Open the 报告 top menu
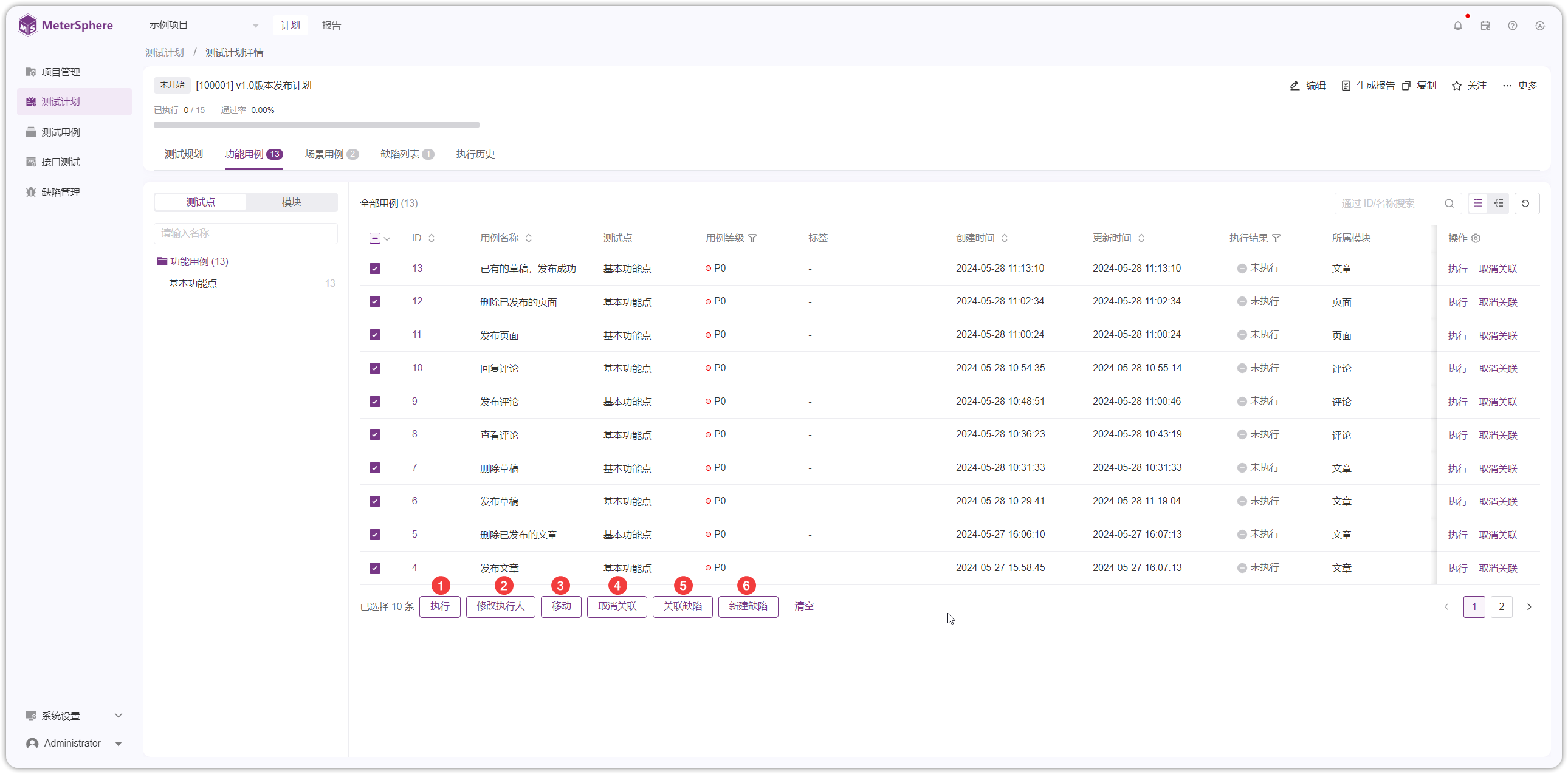 (331, 25)
